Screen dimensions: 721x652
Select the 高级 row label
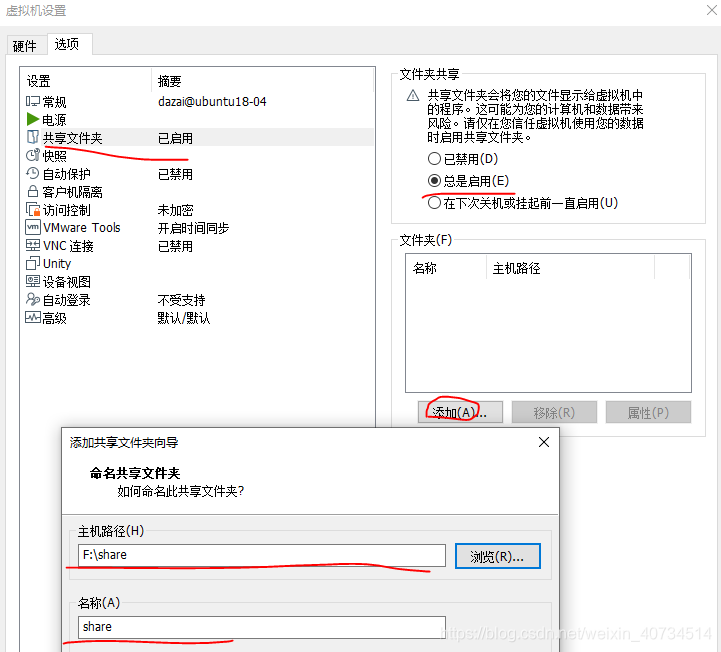(x=54, y=318)
